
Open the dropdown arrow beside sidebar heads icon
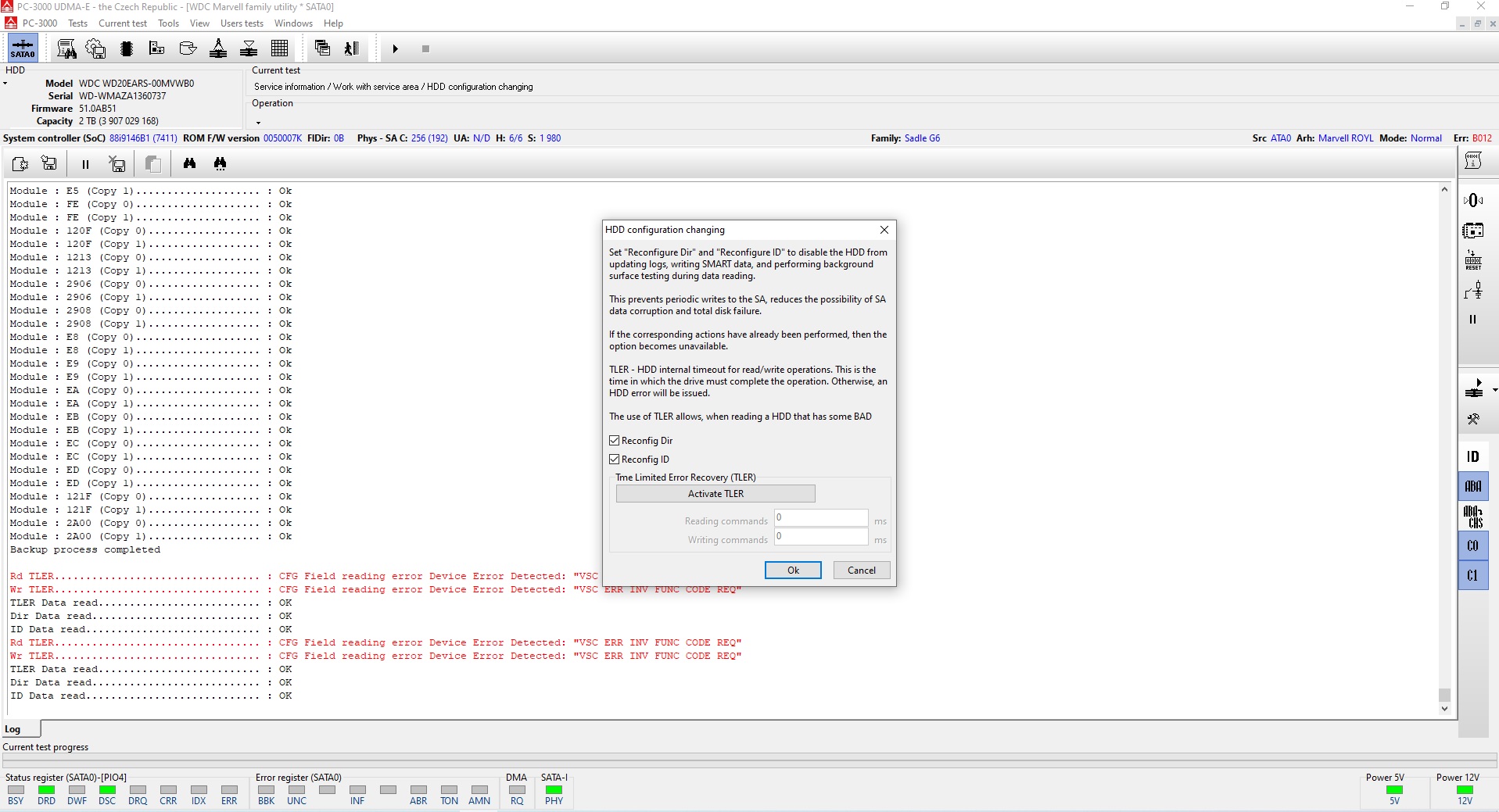point(1494,389)
